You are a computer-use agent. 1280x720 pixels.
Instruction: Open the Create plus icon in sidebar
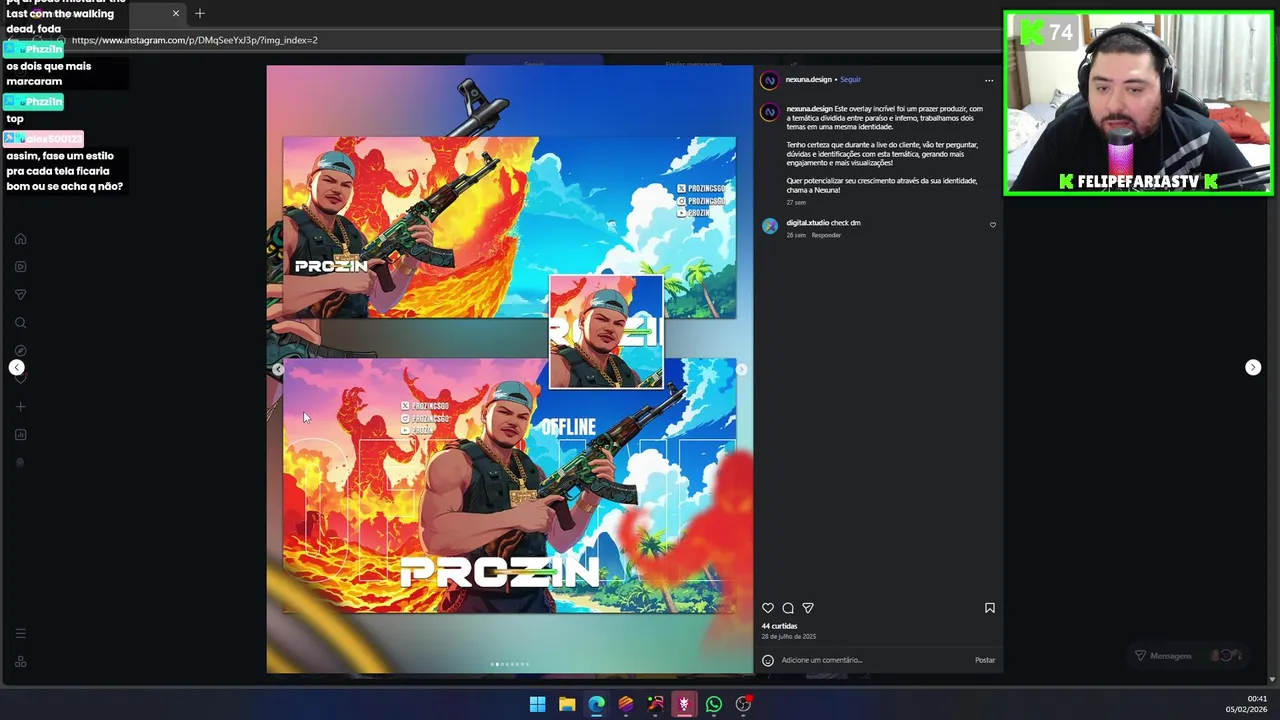click(x=20, y=407)
